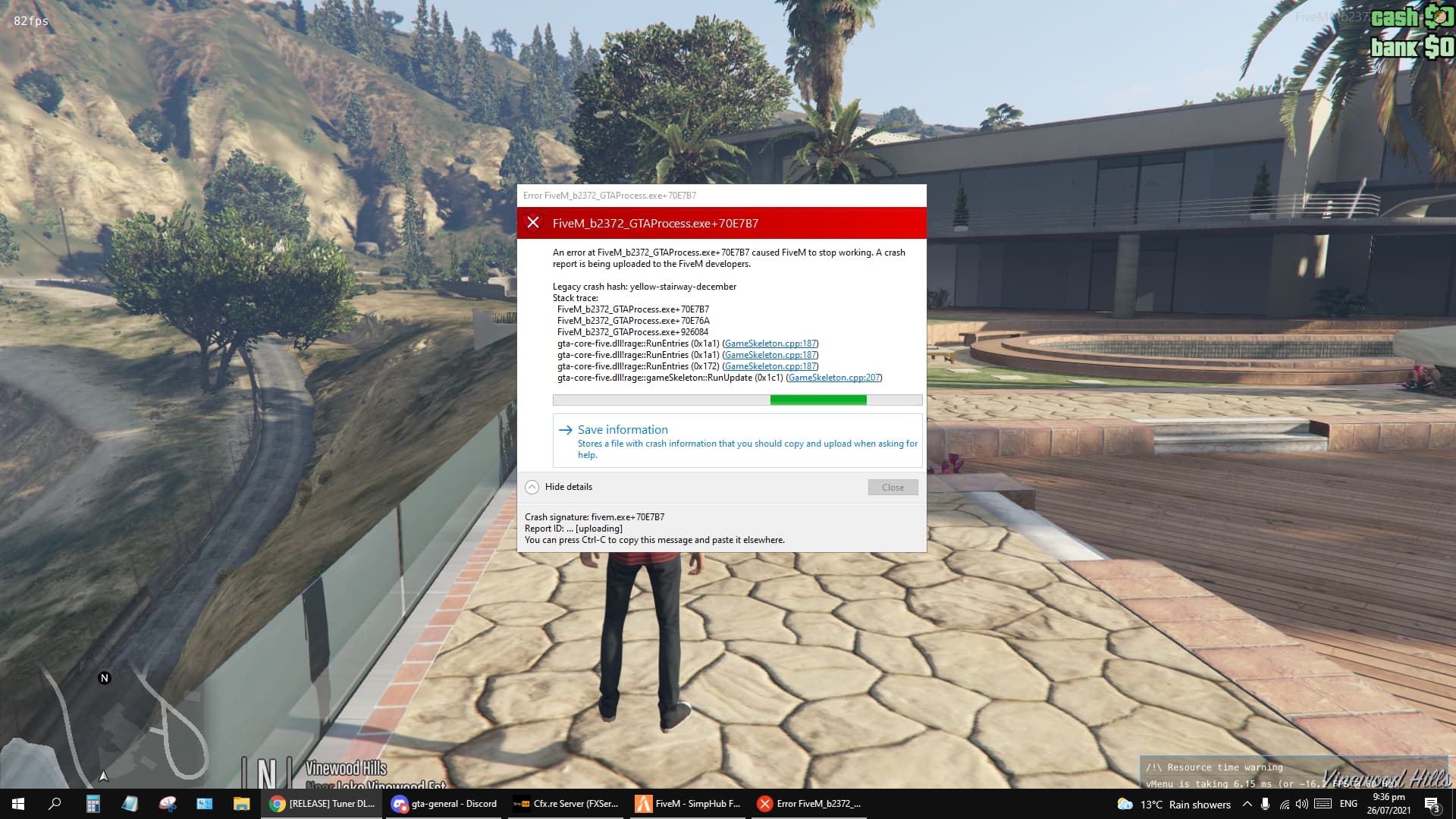Switch to Error FiveM_b2372 taskbar window
The width and height of the screenshot is (1456, 819).
(x=809, y=804)
